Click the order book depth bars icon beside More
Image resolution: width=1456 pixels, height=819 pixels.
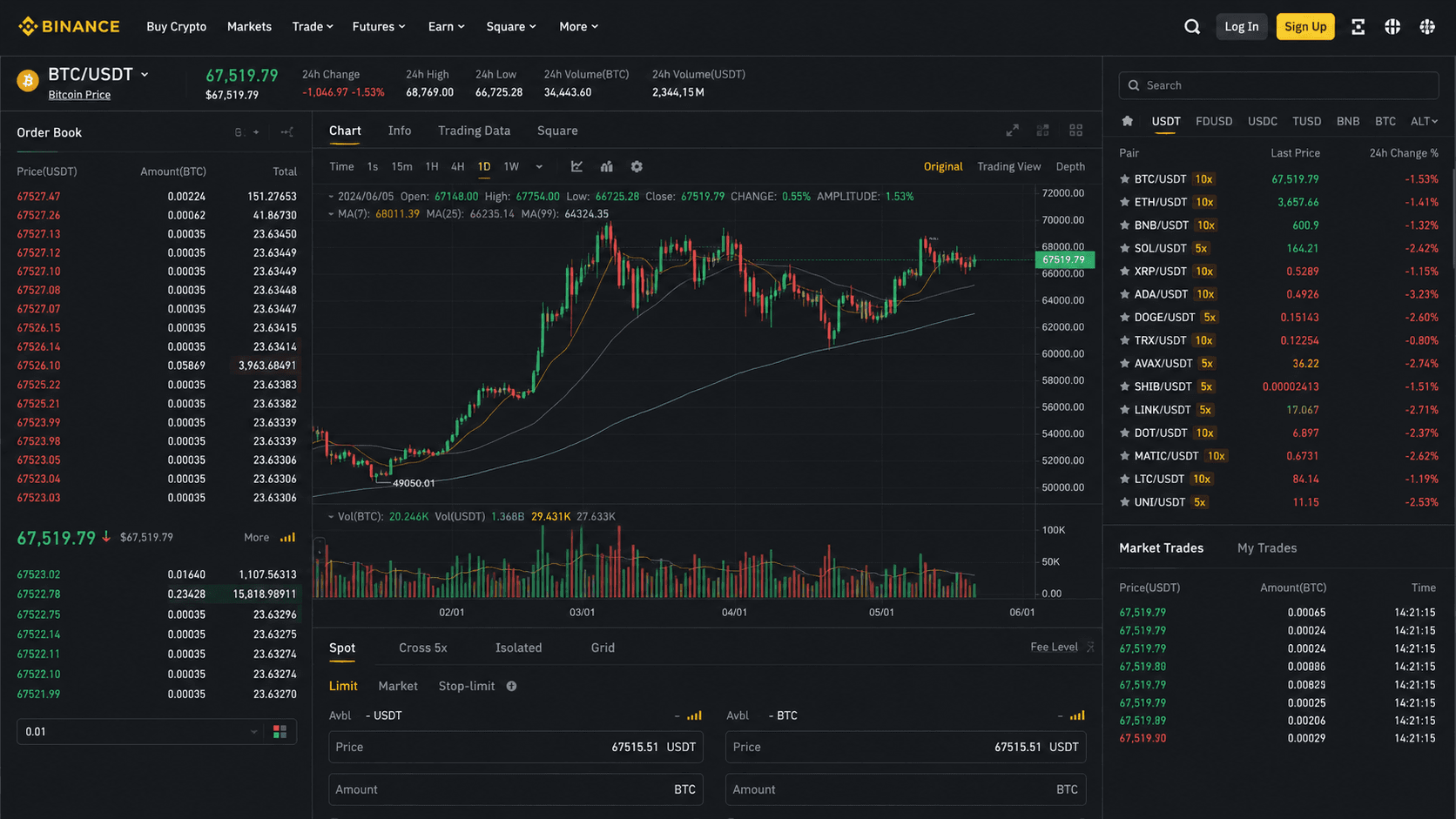pyautogui.click(x=287, y=538)
